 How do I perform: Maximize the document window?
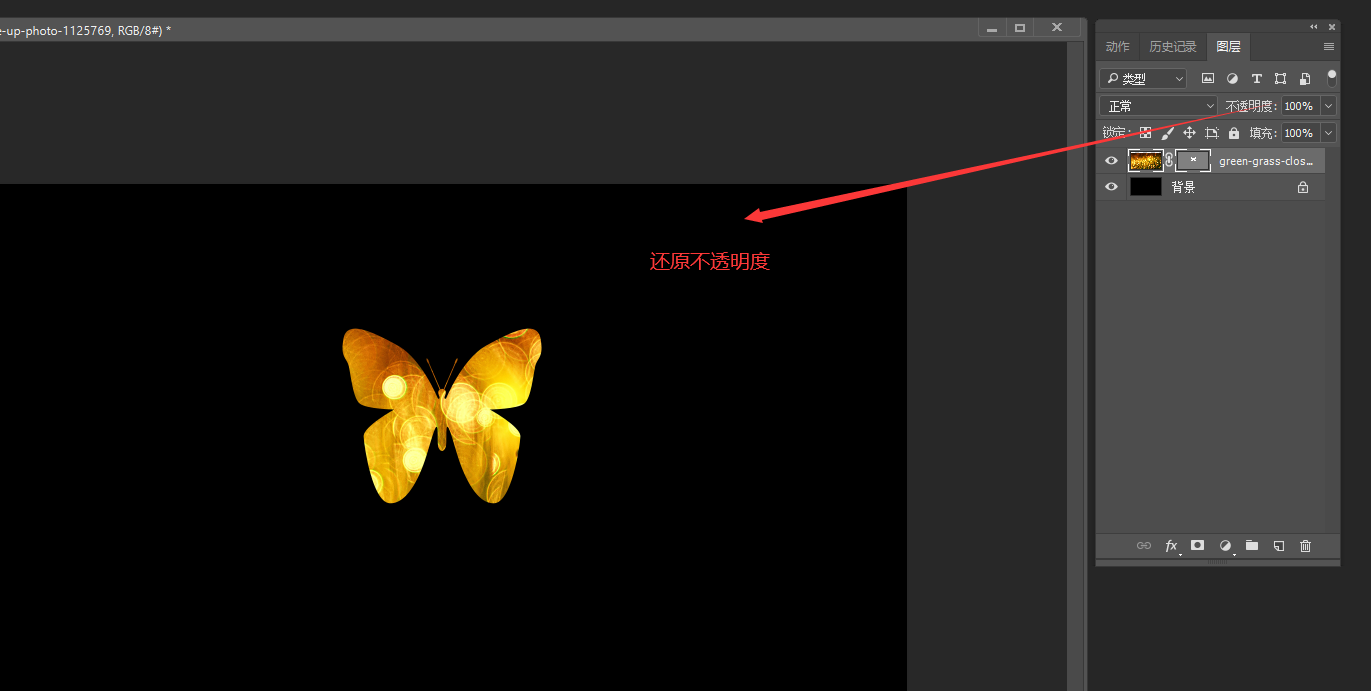click(x=1020, y=29)
